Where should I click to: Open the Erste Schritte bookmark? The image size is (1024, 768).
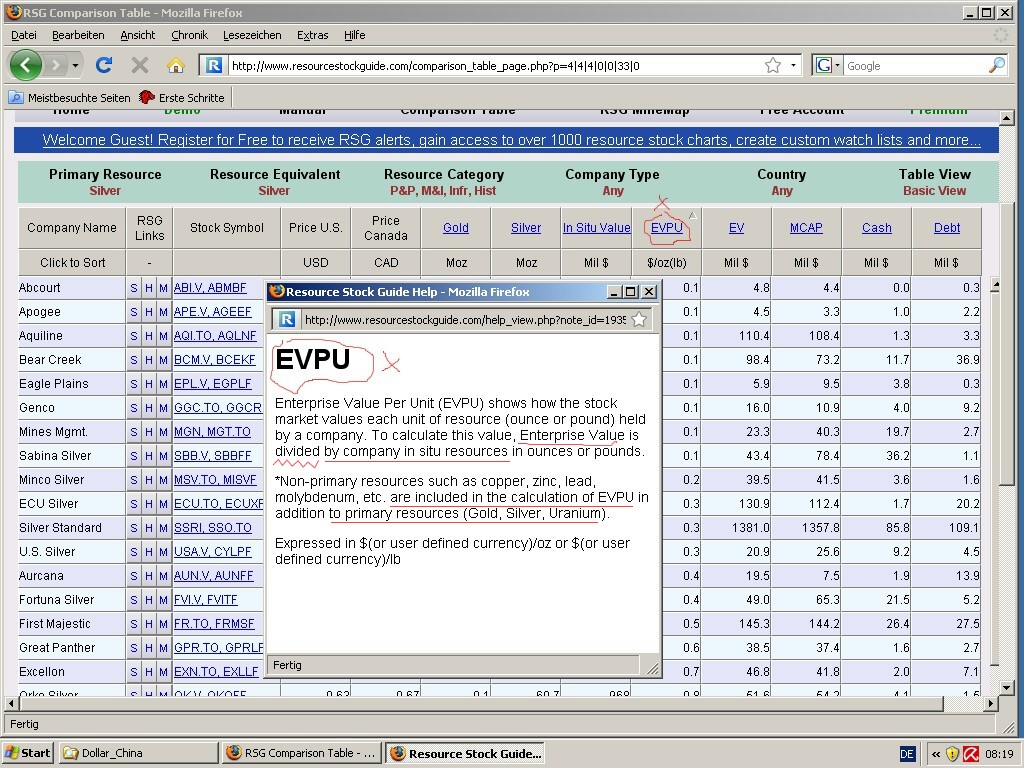[182, 97]
